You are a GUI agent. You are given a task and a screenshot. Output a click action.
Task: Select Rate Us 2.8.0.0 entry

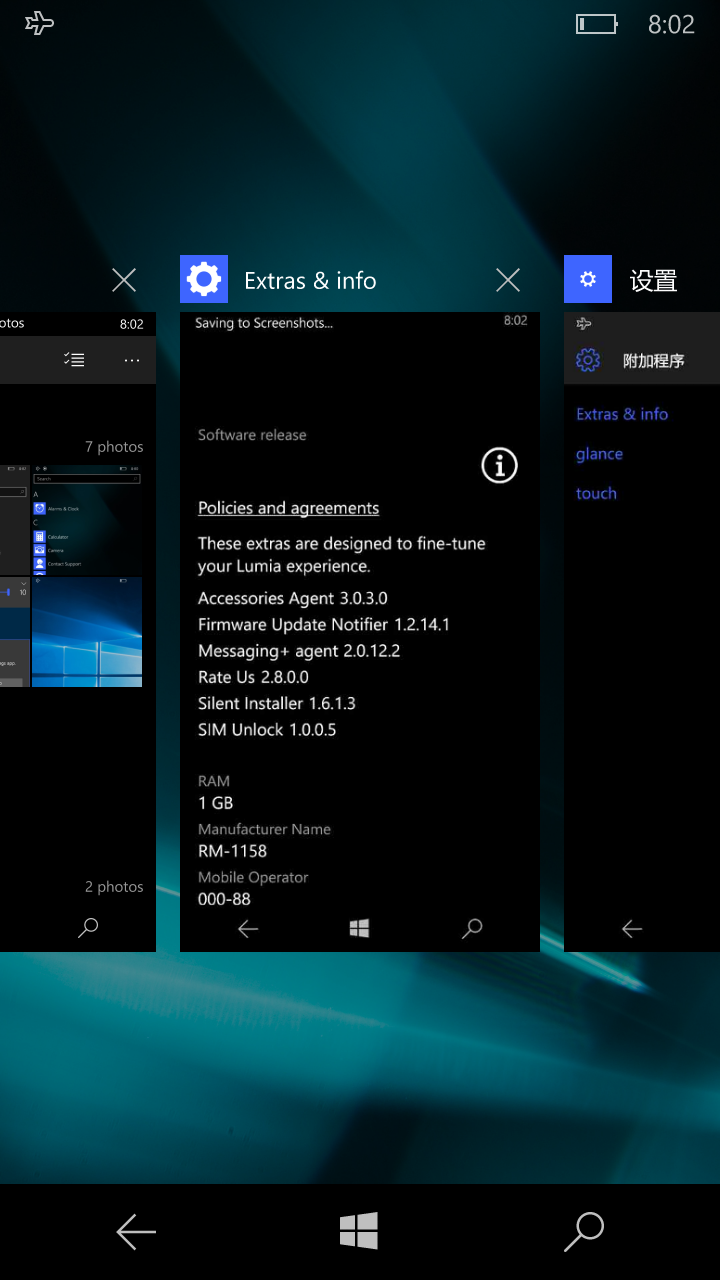(x=253, y=677)
